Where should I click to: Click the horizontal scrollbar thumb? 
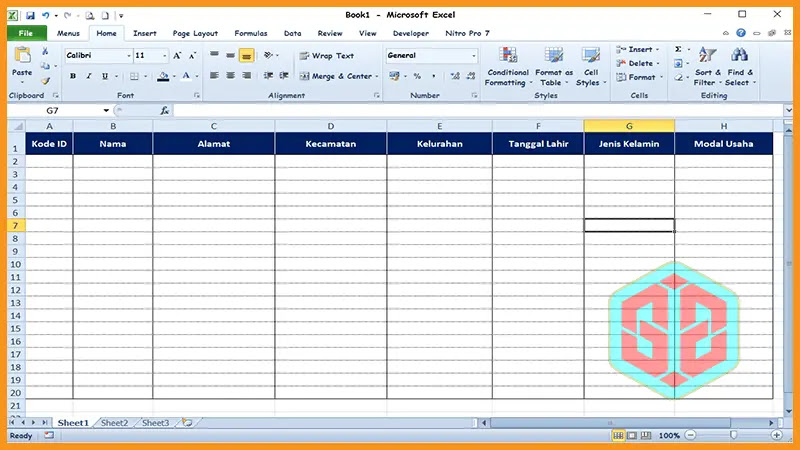click(x=610, y=423)
